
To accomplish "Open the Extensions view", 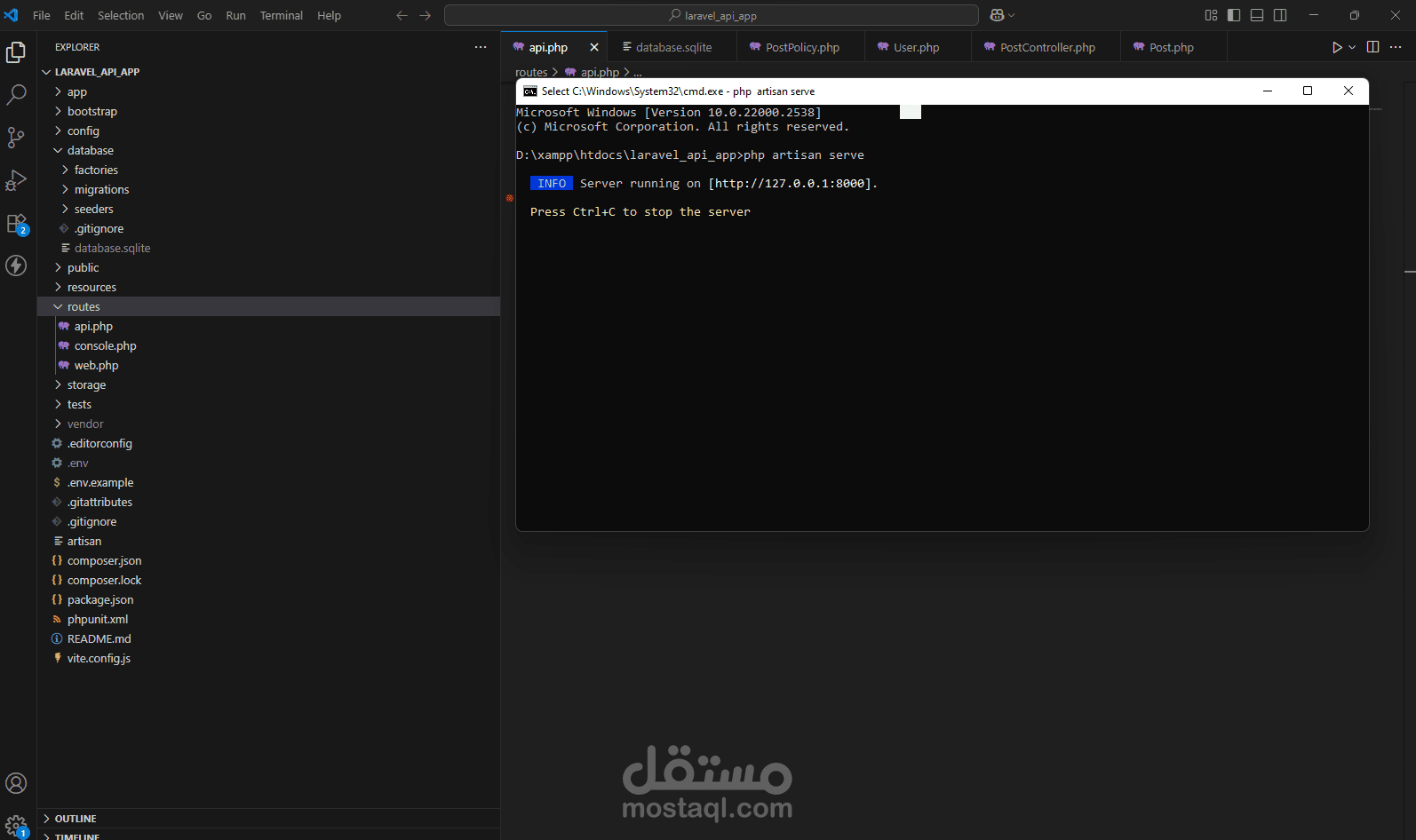I will pos(16,224).
